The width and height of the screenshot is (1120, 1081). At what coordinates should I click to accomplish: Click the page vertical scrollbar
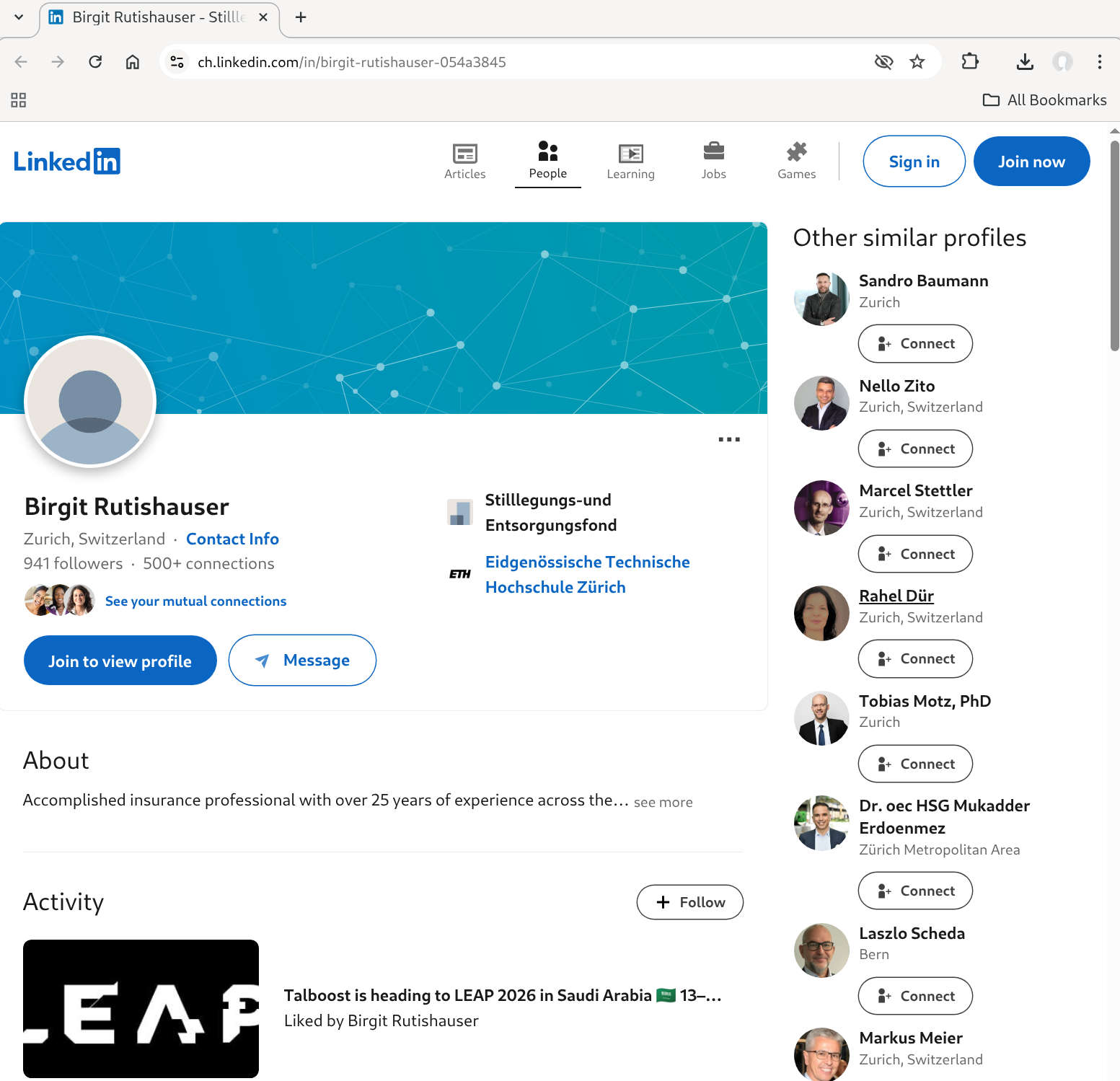(x=1114, y=245)
